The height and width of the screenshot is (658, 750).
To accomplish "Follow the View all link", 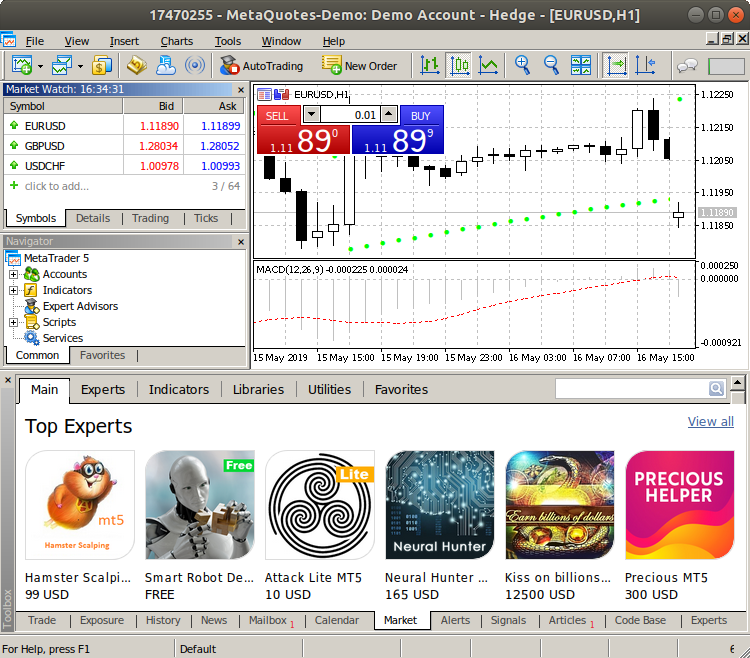I will point(710,422).
